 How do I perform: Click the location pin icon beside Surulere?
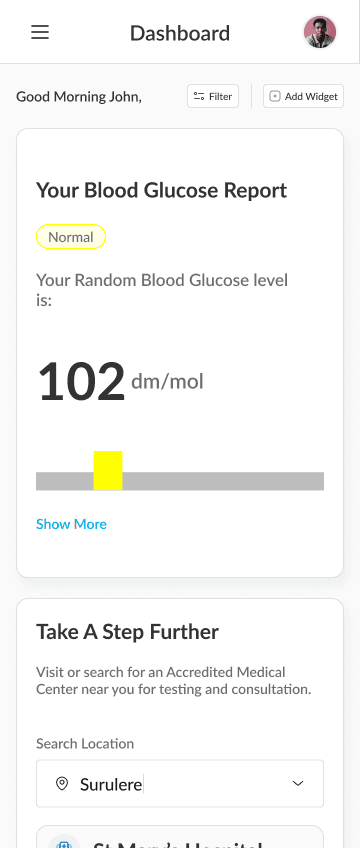click(62, 783)
